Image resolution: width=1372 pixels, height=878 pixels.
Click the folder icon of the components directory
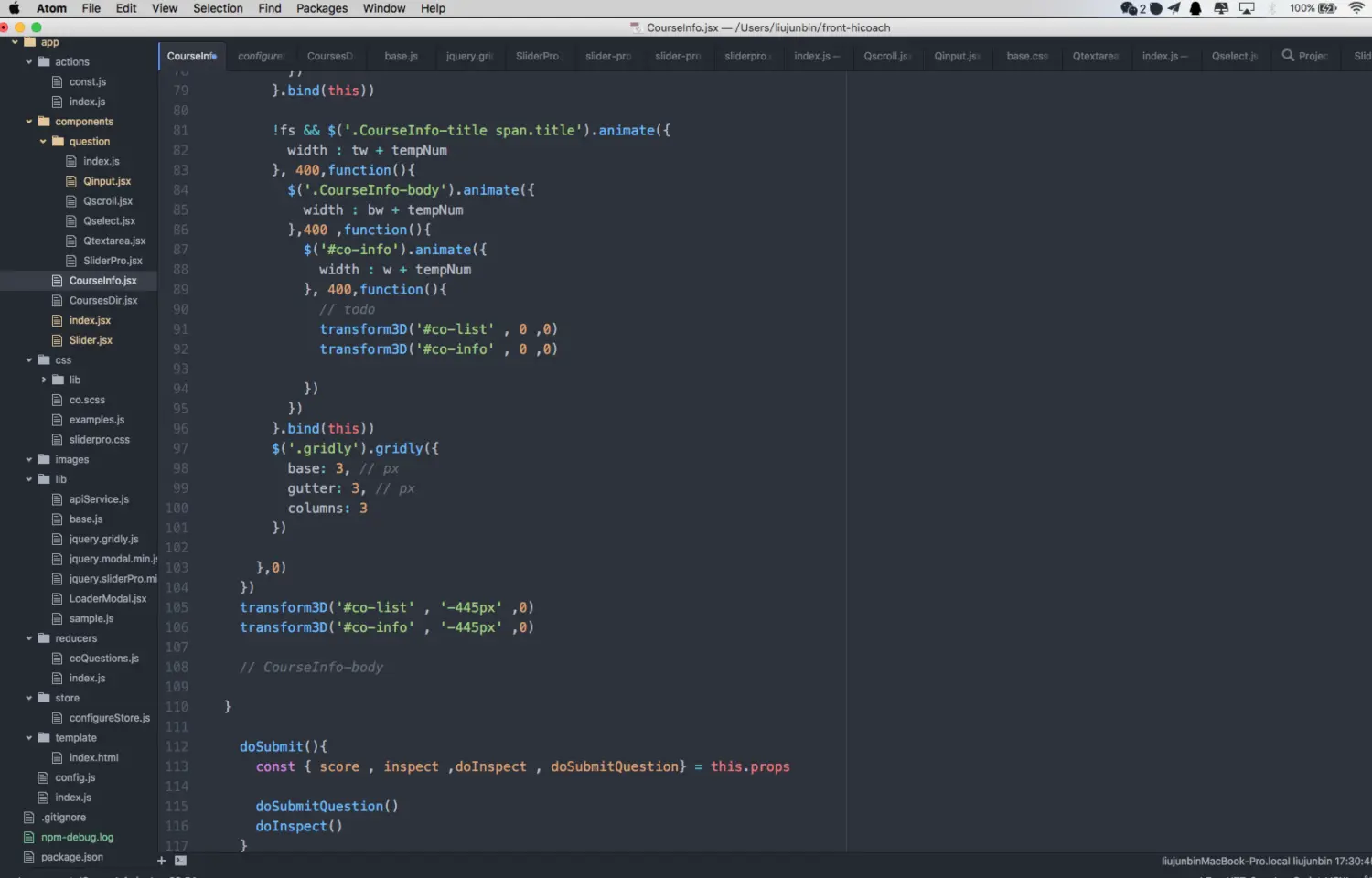(44, 122)
